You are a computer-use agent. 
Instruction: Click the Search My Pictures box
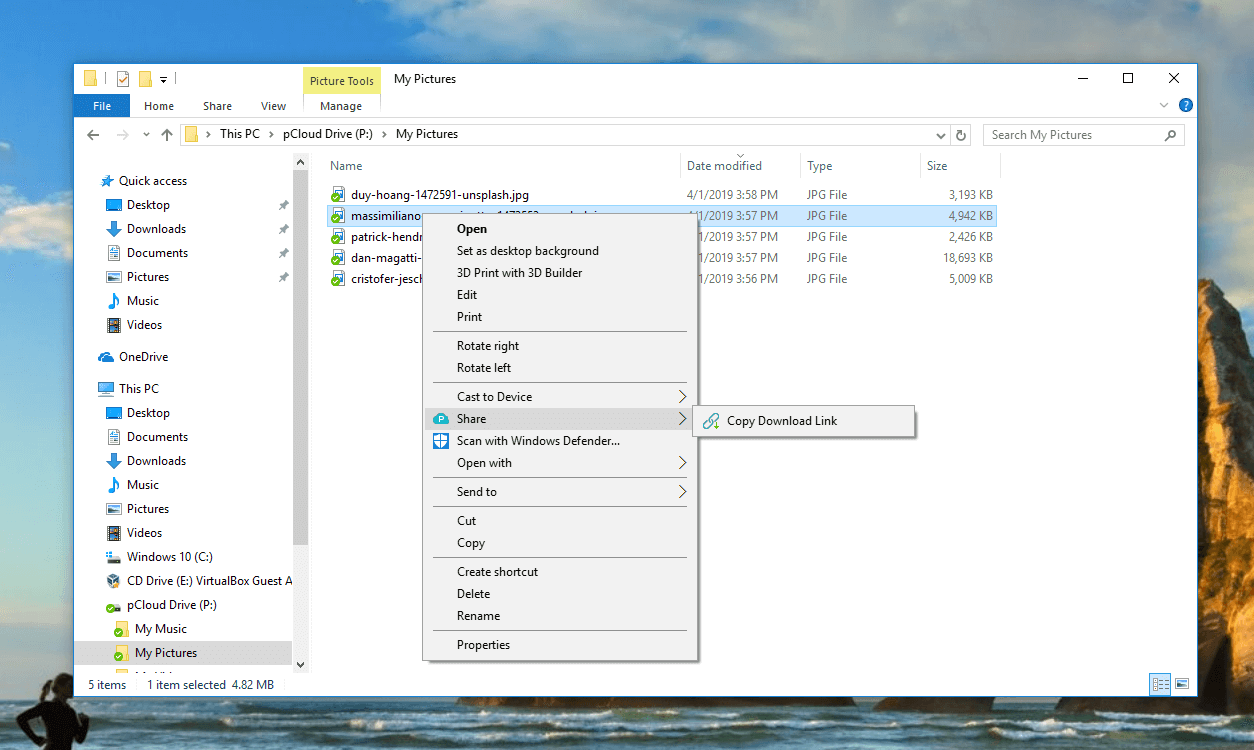coord(1072,135)
